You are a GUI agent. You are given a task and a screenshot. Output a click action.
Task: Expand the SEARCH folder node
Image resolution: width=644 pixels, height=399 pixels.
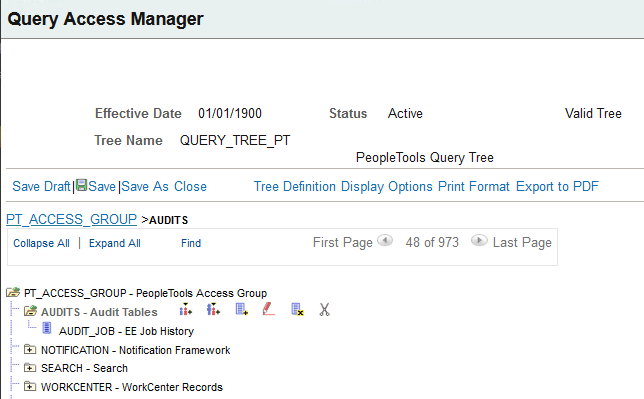pyautogui.click(x=30, y=367)
